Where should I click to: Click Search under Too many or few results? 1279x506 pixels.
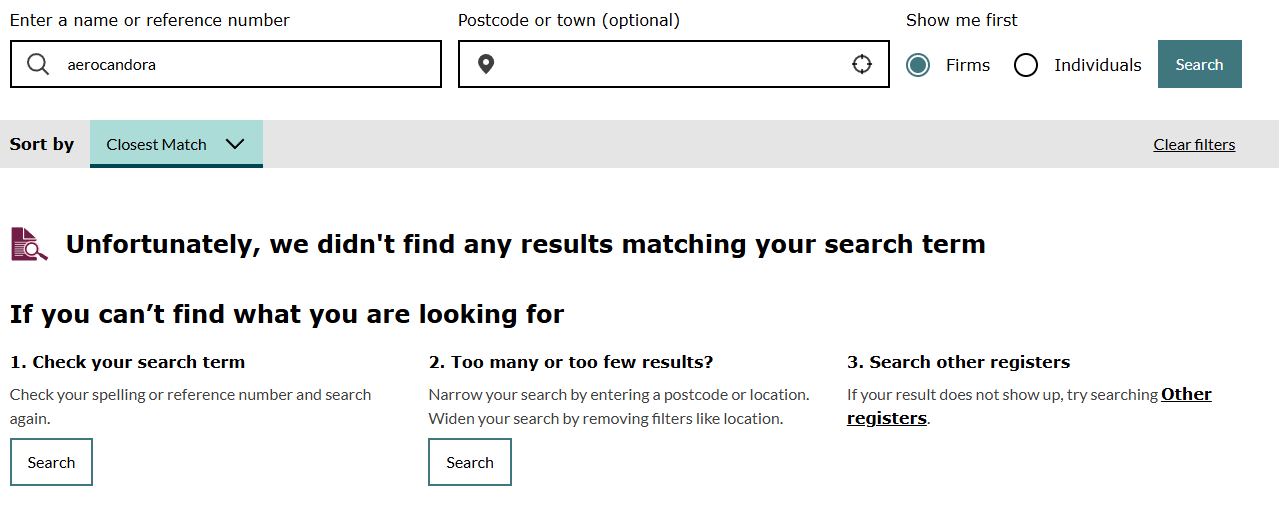pyautogui.click(x=470, y=462)
